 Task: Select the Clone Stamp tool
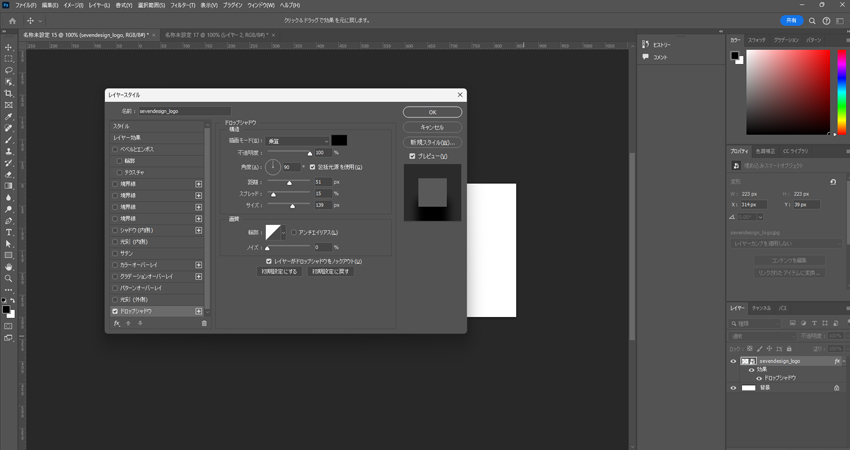[x=8, y=151]
